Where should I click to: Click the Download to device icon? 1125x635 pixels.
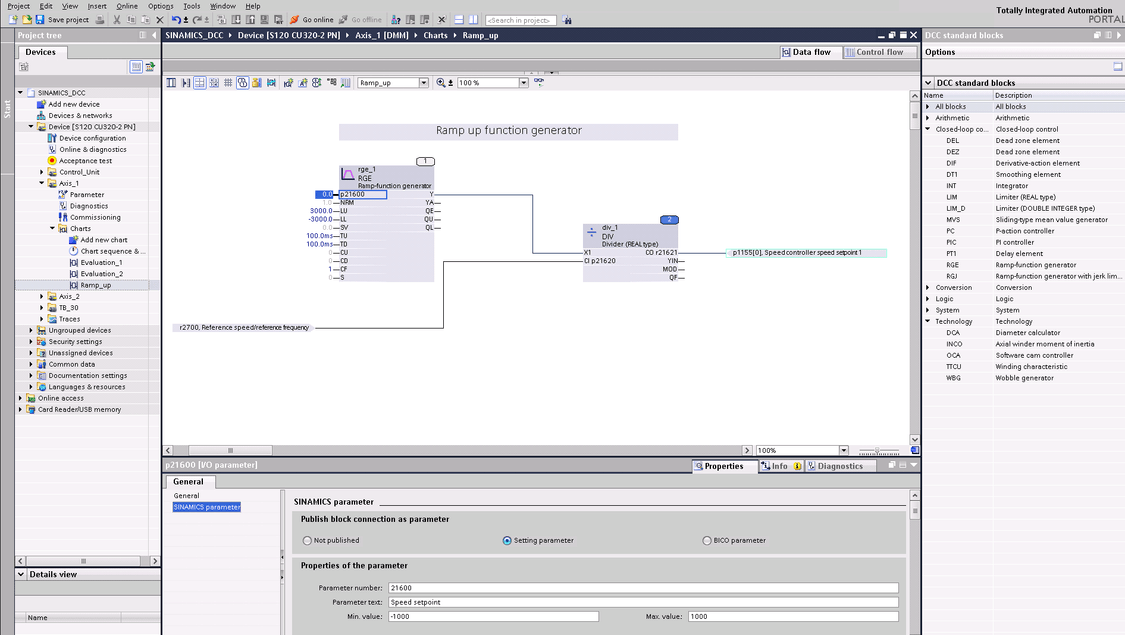click(x=236, y=20)
